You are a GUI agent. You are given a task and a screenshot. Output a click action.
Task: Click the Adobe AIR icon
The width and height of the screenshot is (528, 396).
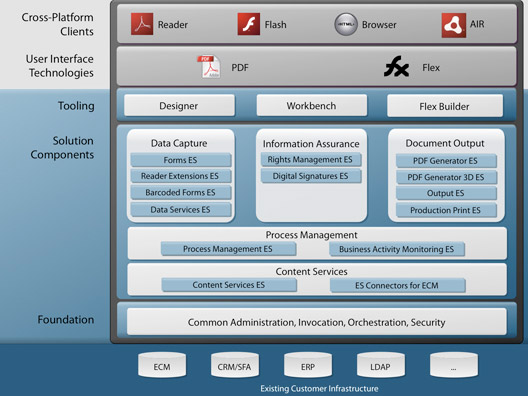pyautogui.click(x=454, y=25)
